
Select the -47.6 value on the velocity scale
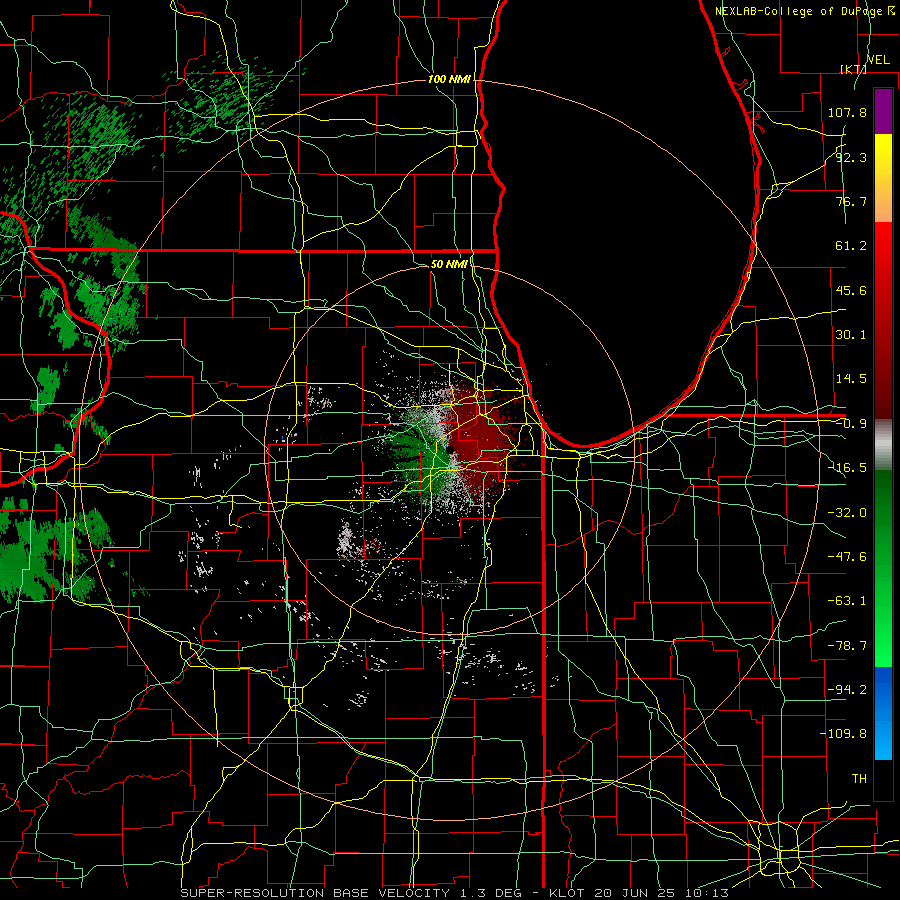(847, 557)
